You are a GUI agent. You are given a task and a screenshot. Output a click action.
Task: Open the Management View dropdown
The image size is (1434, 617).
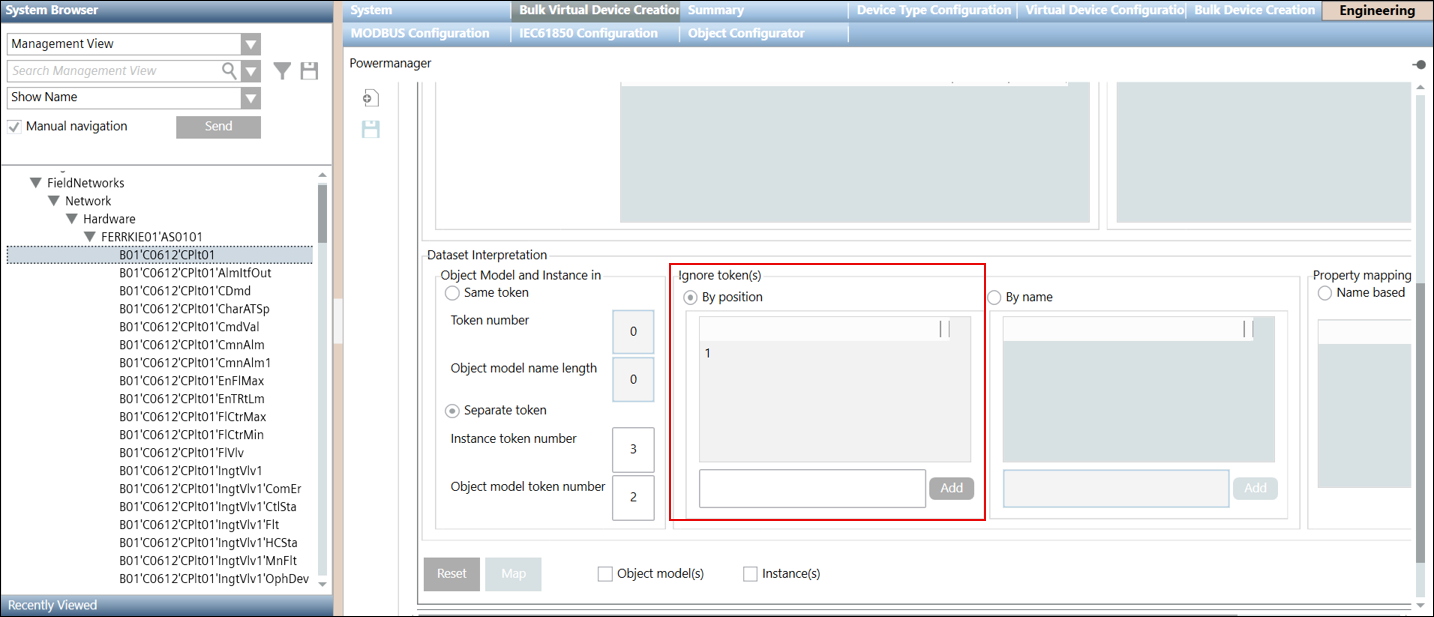[250, 44]
